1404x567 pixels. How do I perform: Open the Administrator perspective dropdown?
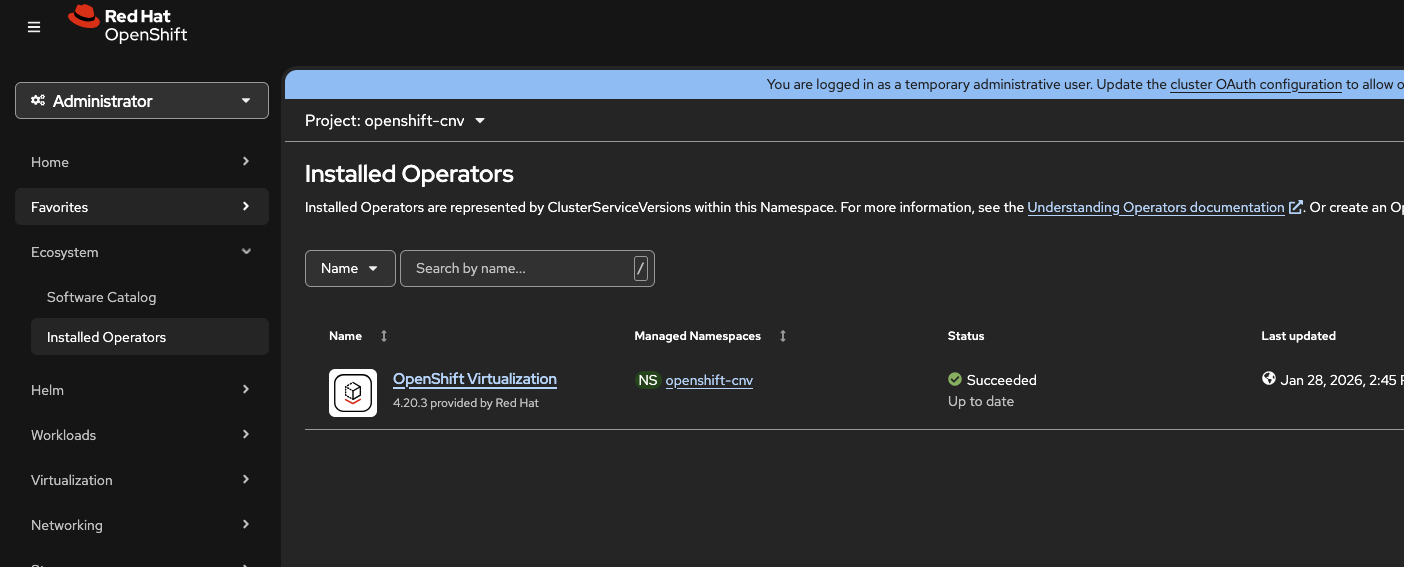click(142, 101)
